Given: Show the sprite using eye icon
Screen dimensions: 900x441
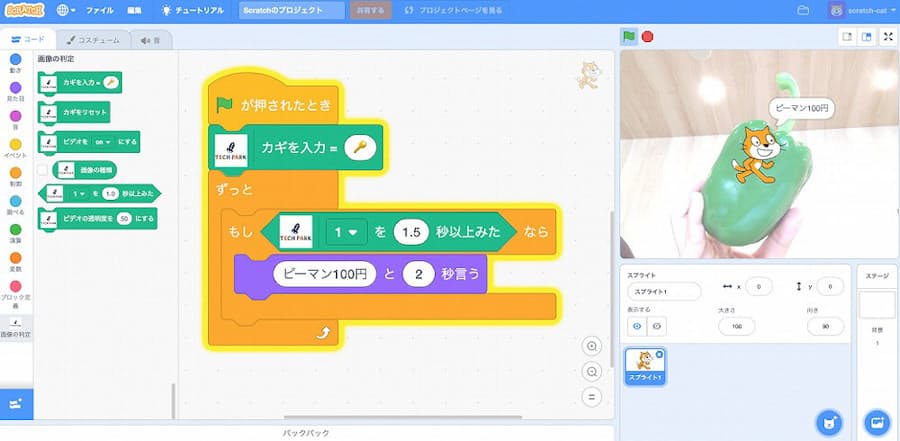Looking at the screenshot, I should 637,327.
